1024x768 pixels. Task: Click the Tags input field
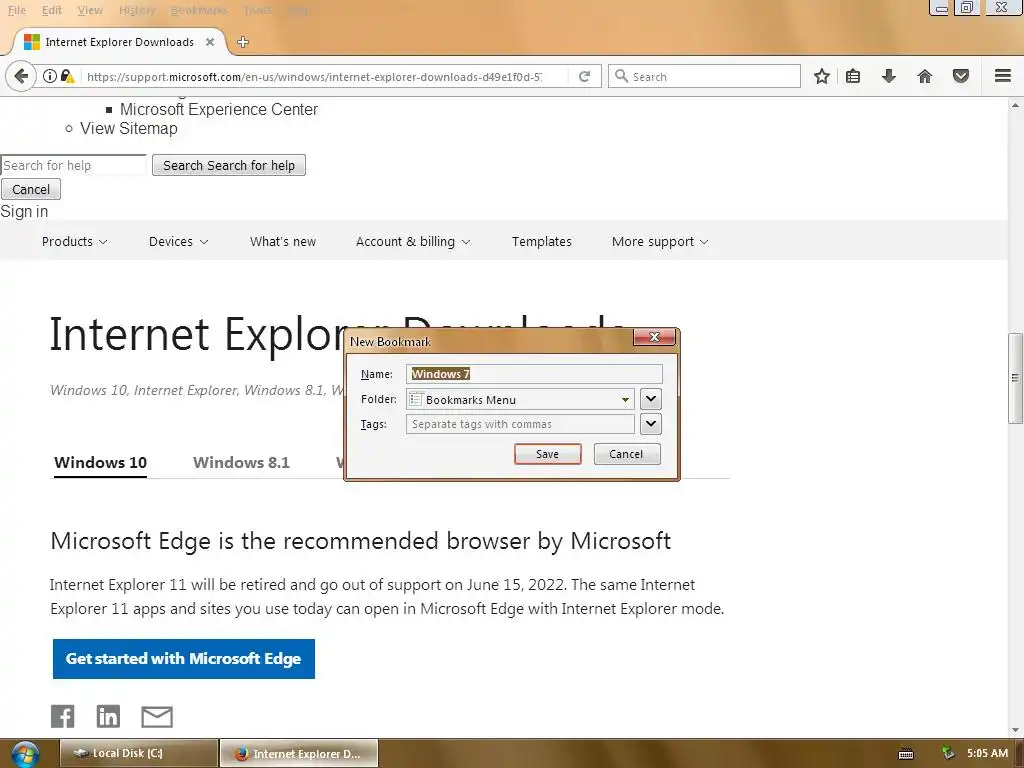pos(520,424)
